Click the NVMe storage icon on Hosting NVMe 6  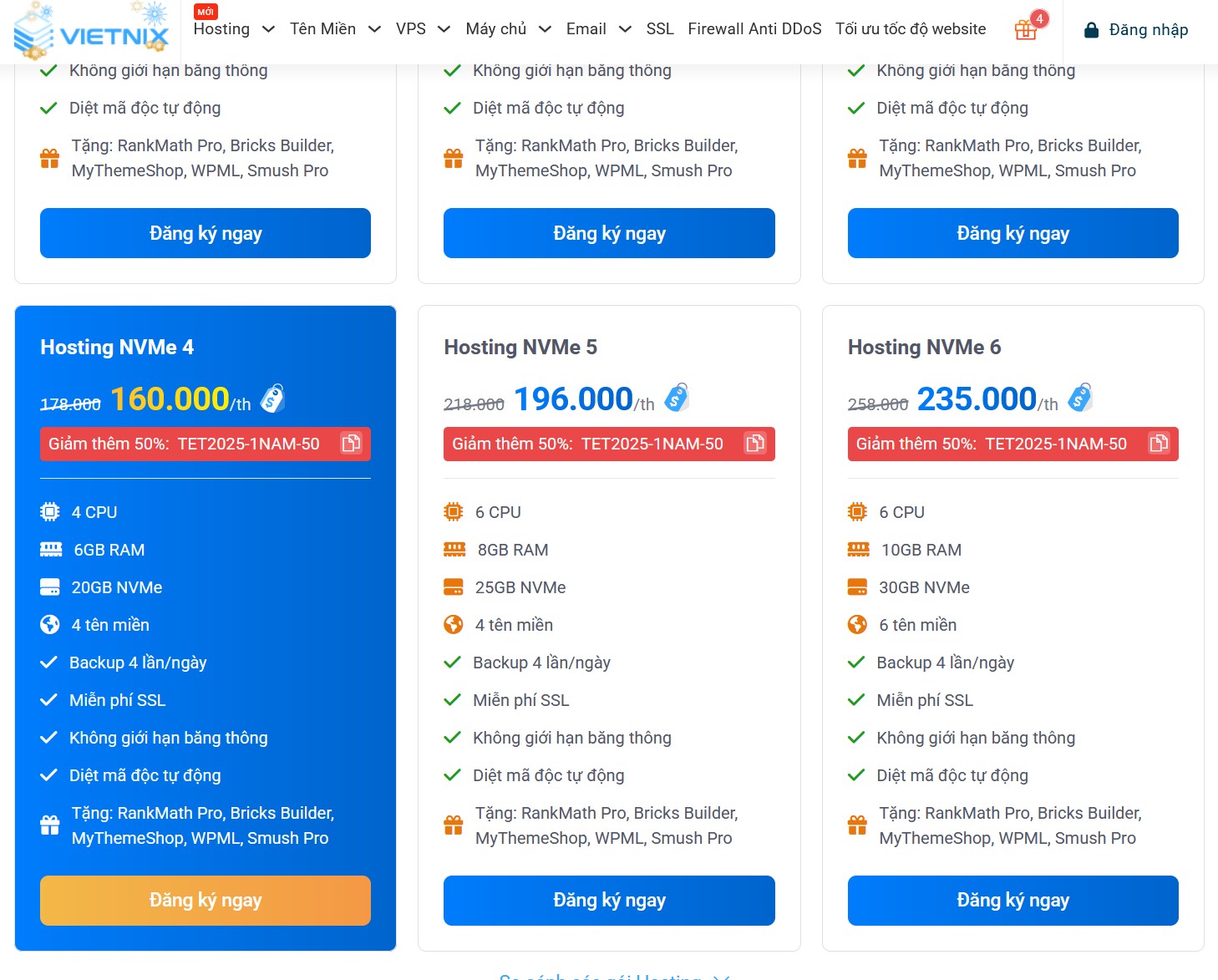858,587
